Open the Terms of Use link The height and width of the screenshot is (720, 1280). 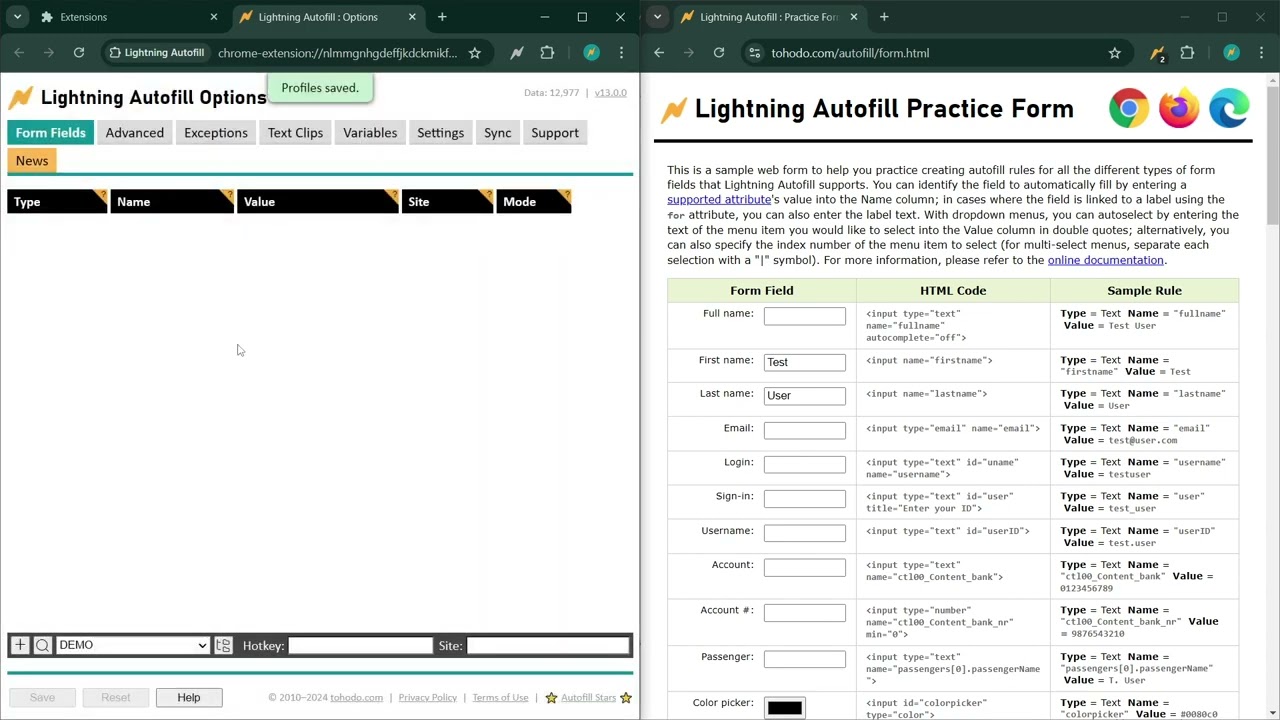point(500,698)
